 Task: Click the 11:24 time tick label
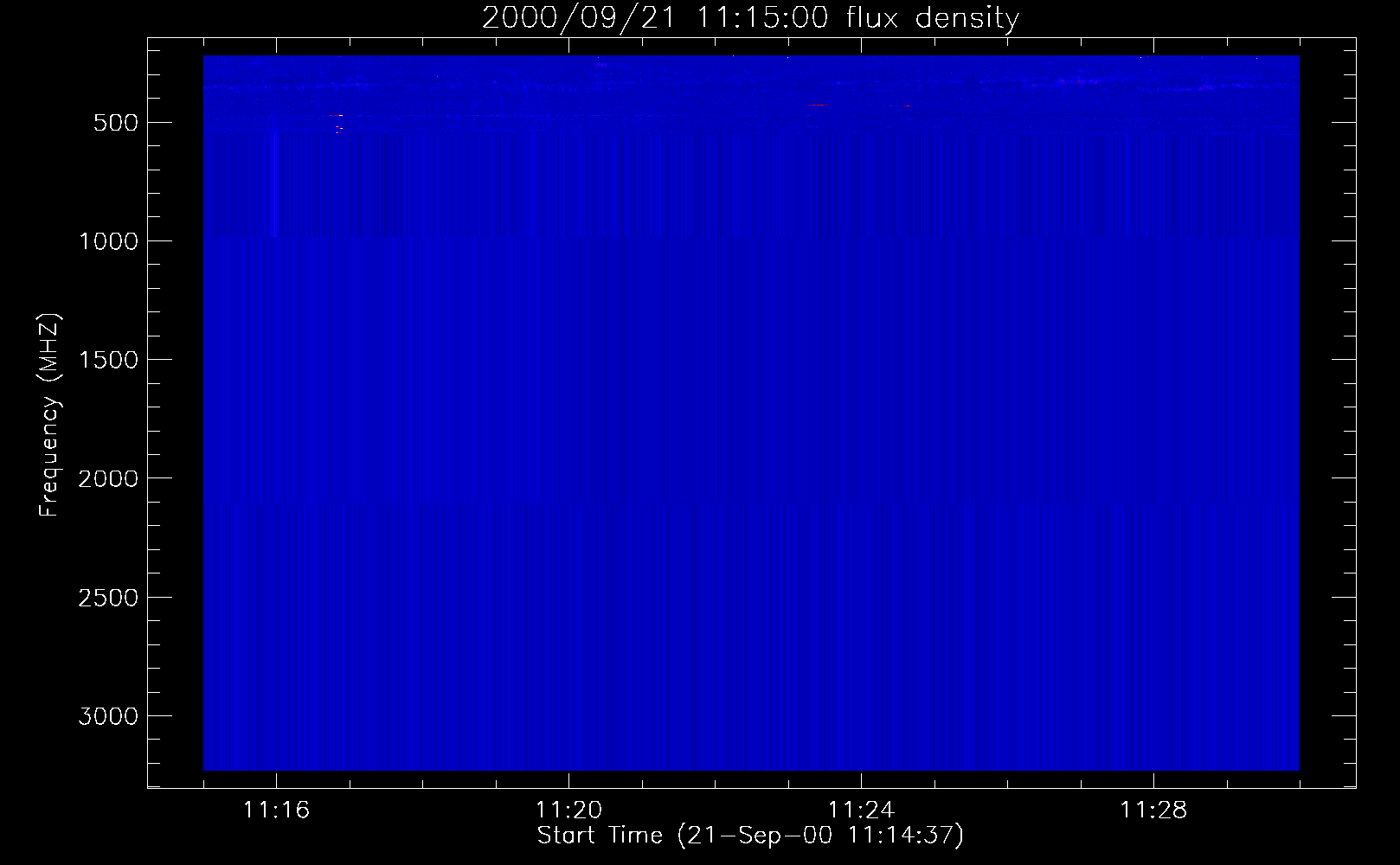pyautogui.click(x=861, y=811)
